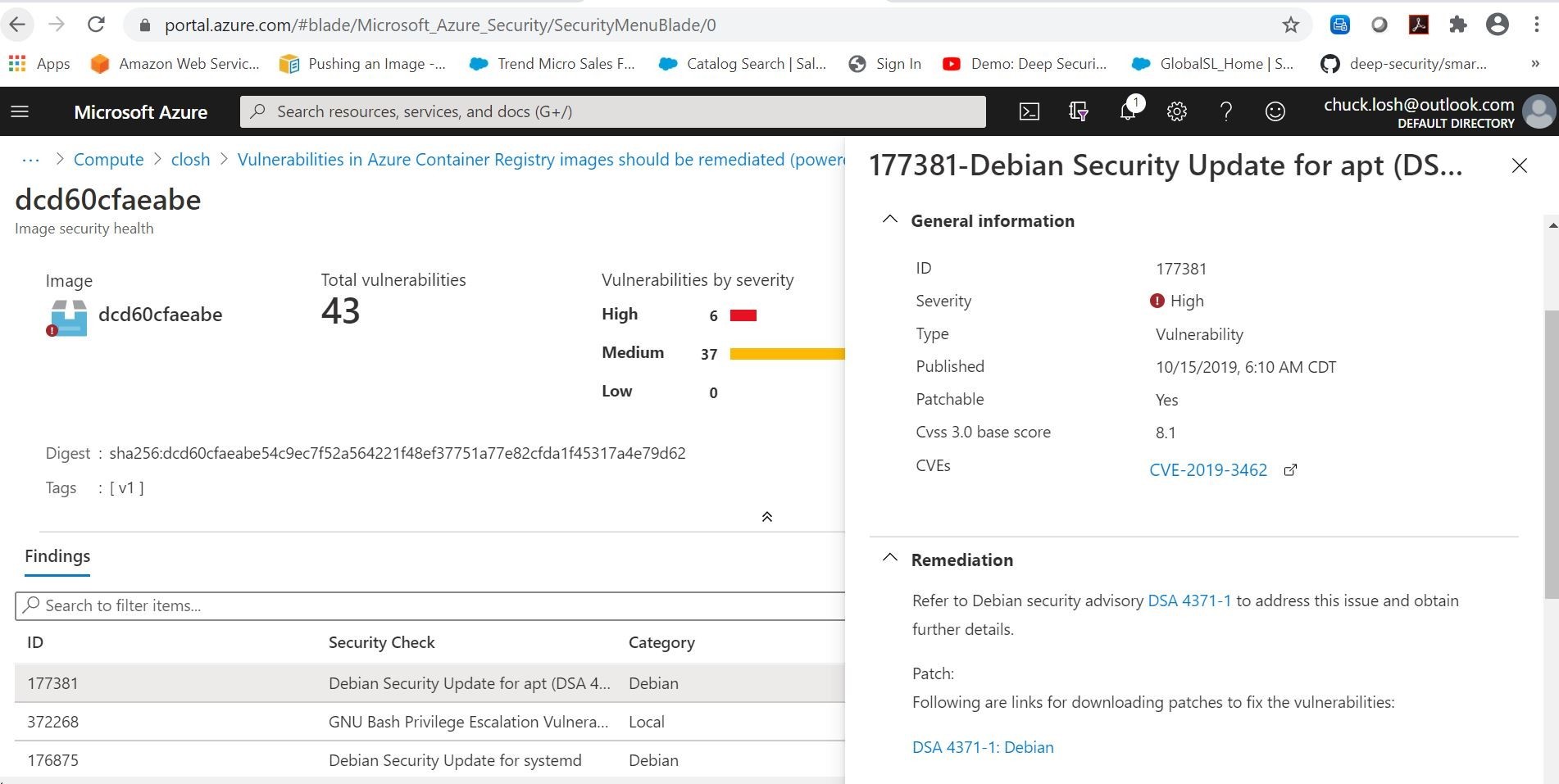Viewport: 1559px width, 784px height.
Task: Select finding row 177381
Action: tap(430, 683)
